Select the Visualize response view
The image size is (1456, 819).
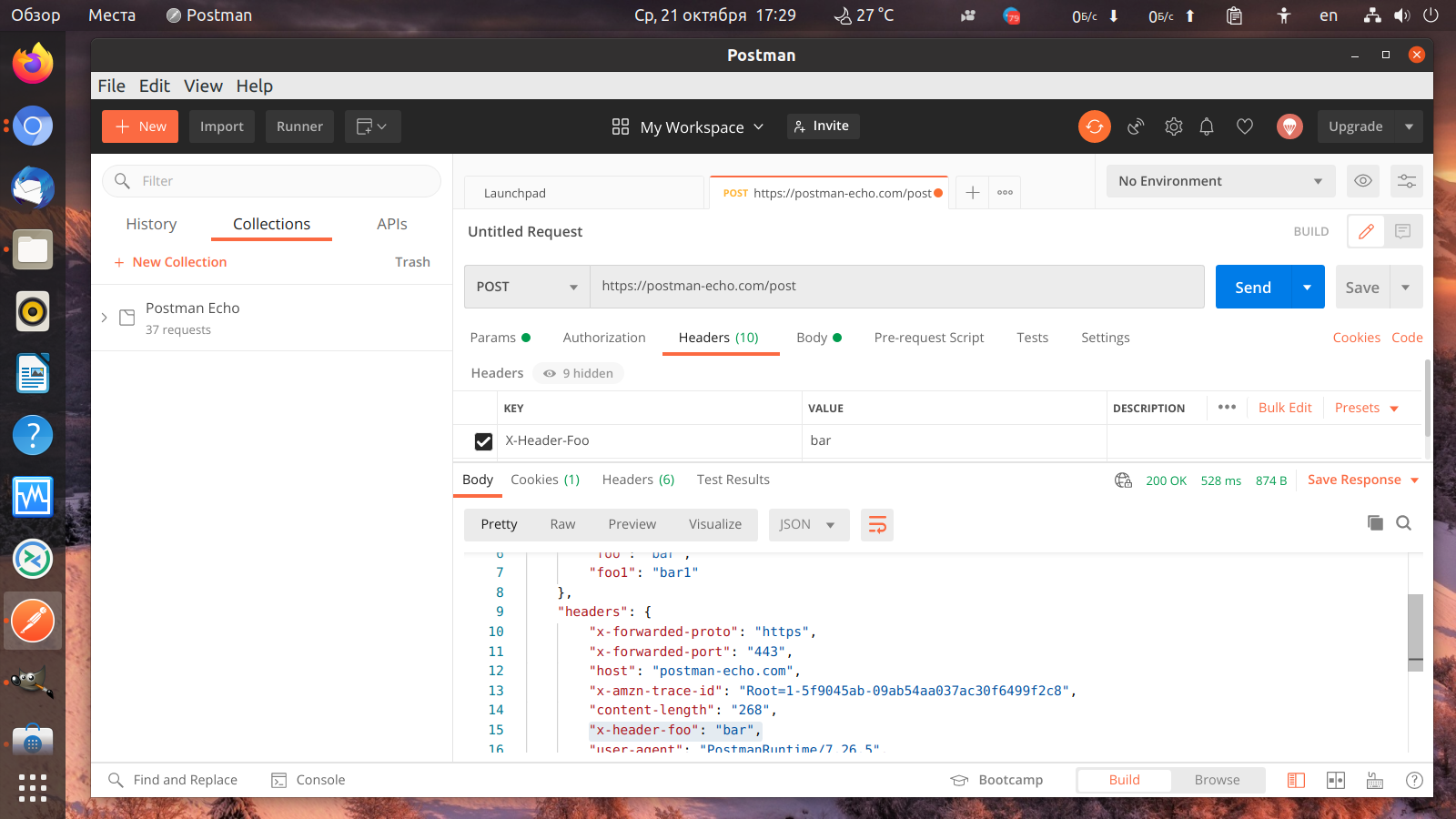pyautogui.click(x=715, y=524)
